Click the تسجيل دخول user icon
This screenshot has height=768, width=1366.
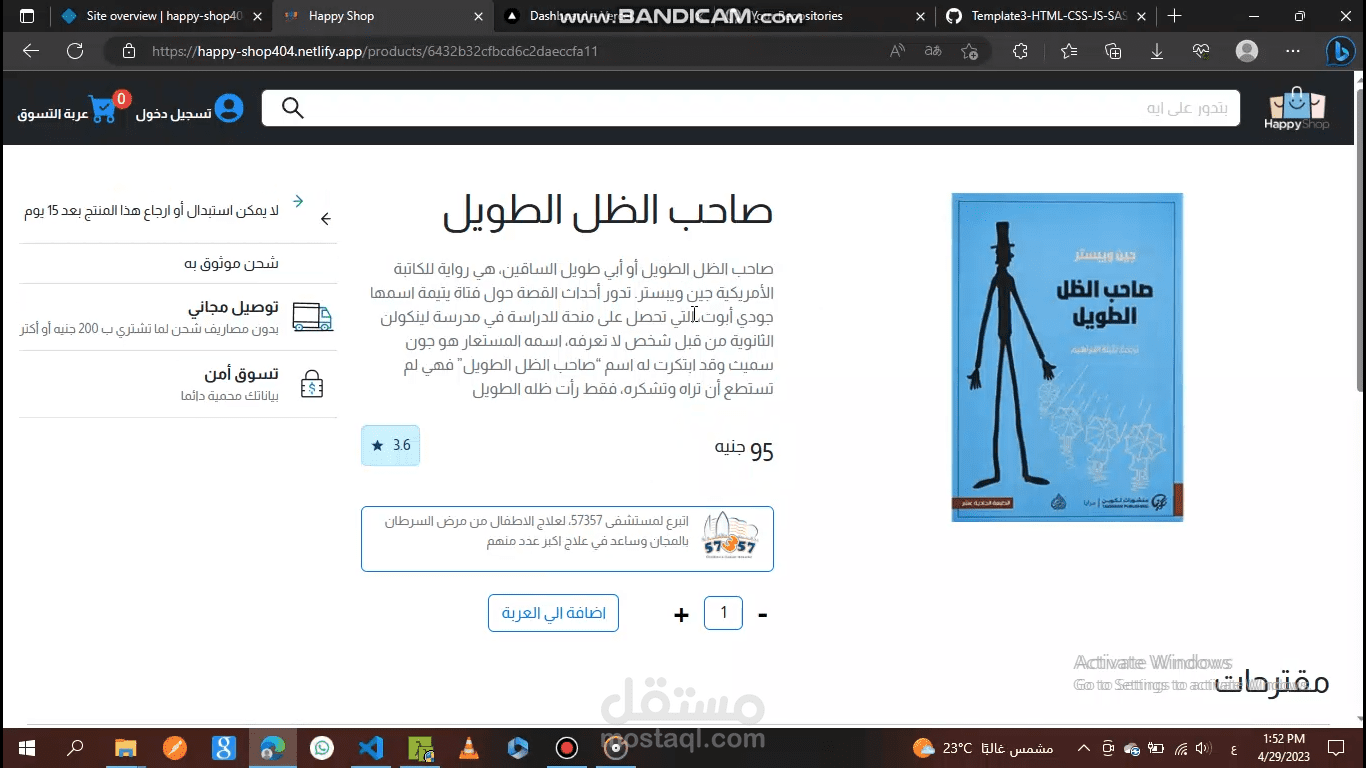[229, 108]
